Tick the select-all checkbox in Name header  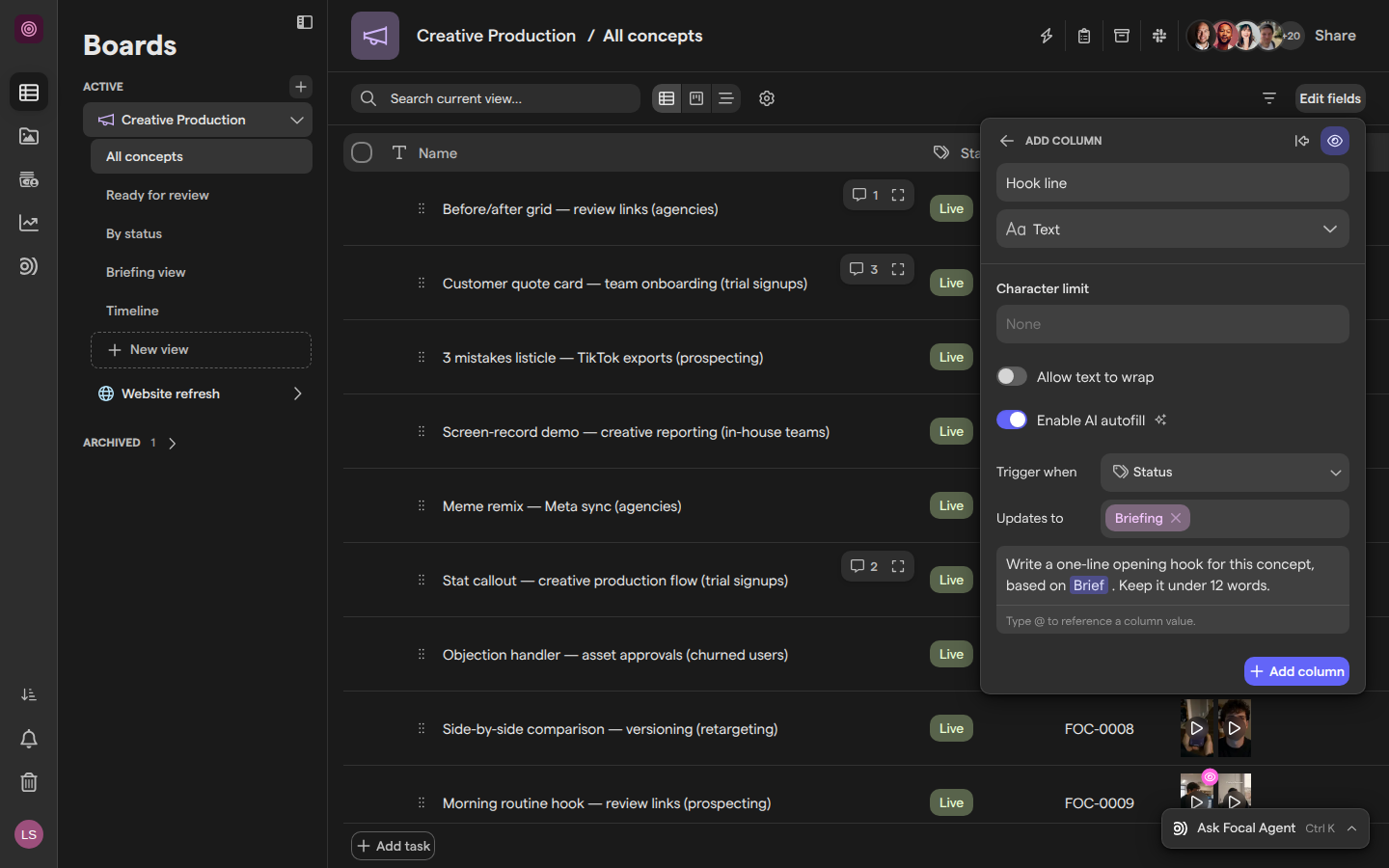pos(362,152)
